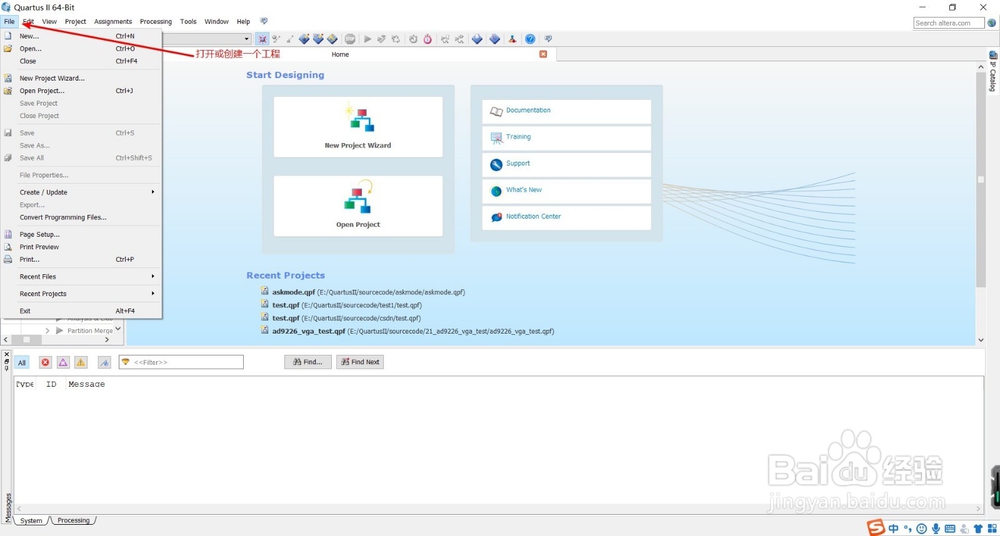Open the Help menu
Screen dimensions: 1000x536
(244, 22)
